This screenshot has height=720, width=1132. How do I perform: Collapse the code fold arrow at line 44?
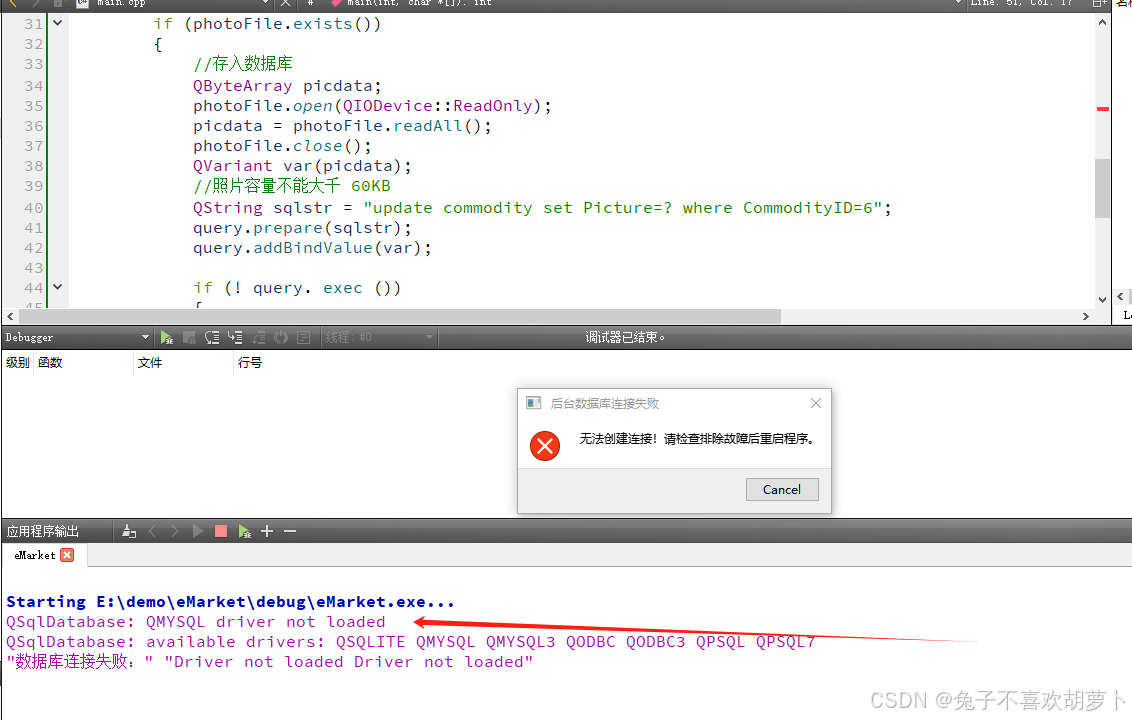coord(58,287)
